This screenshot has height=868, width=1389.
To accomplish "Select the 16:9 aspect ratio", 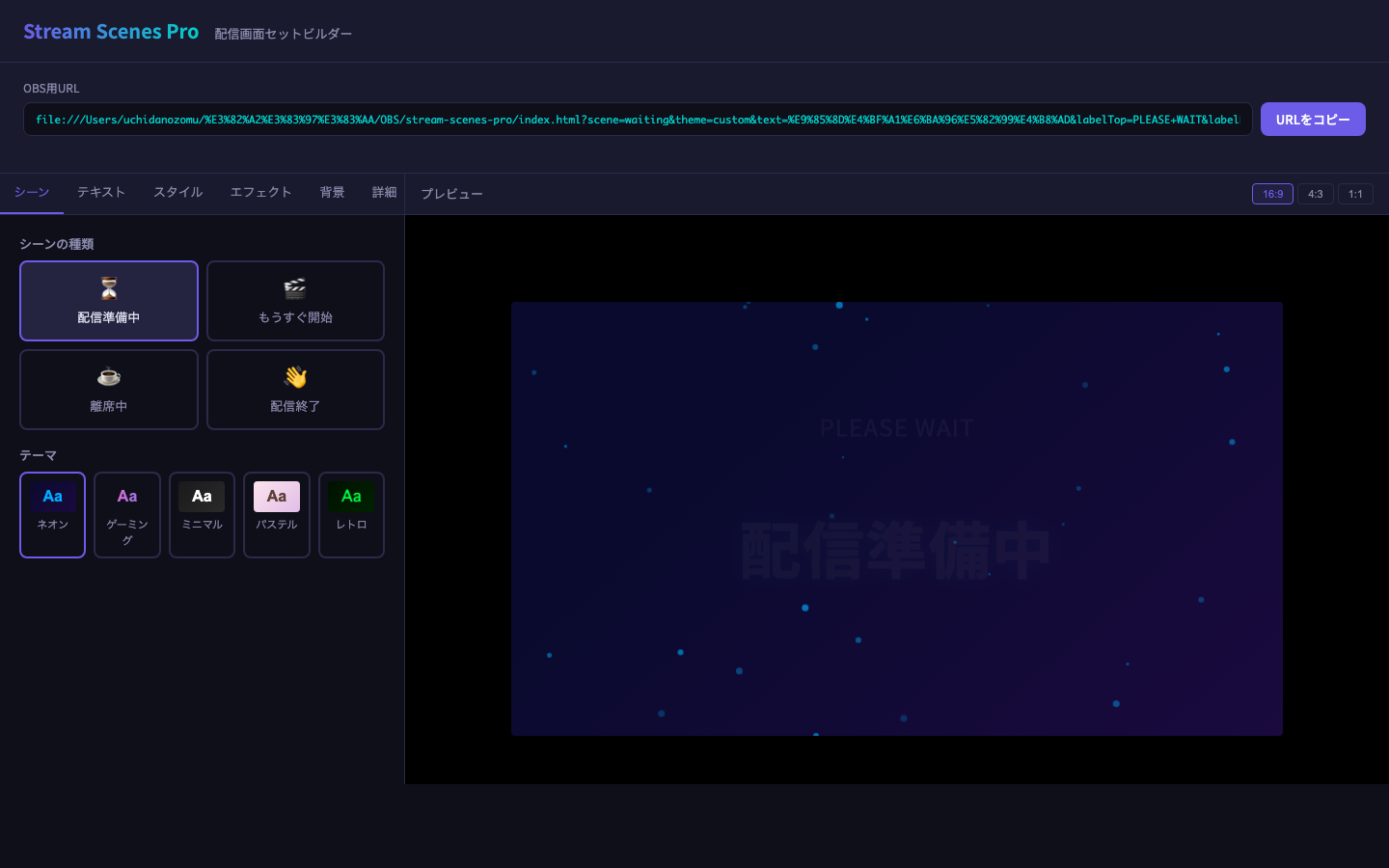I will [1272, 194].
